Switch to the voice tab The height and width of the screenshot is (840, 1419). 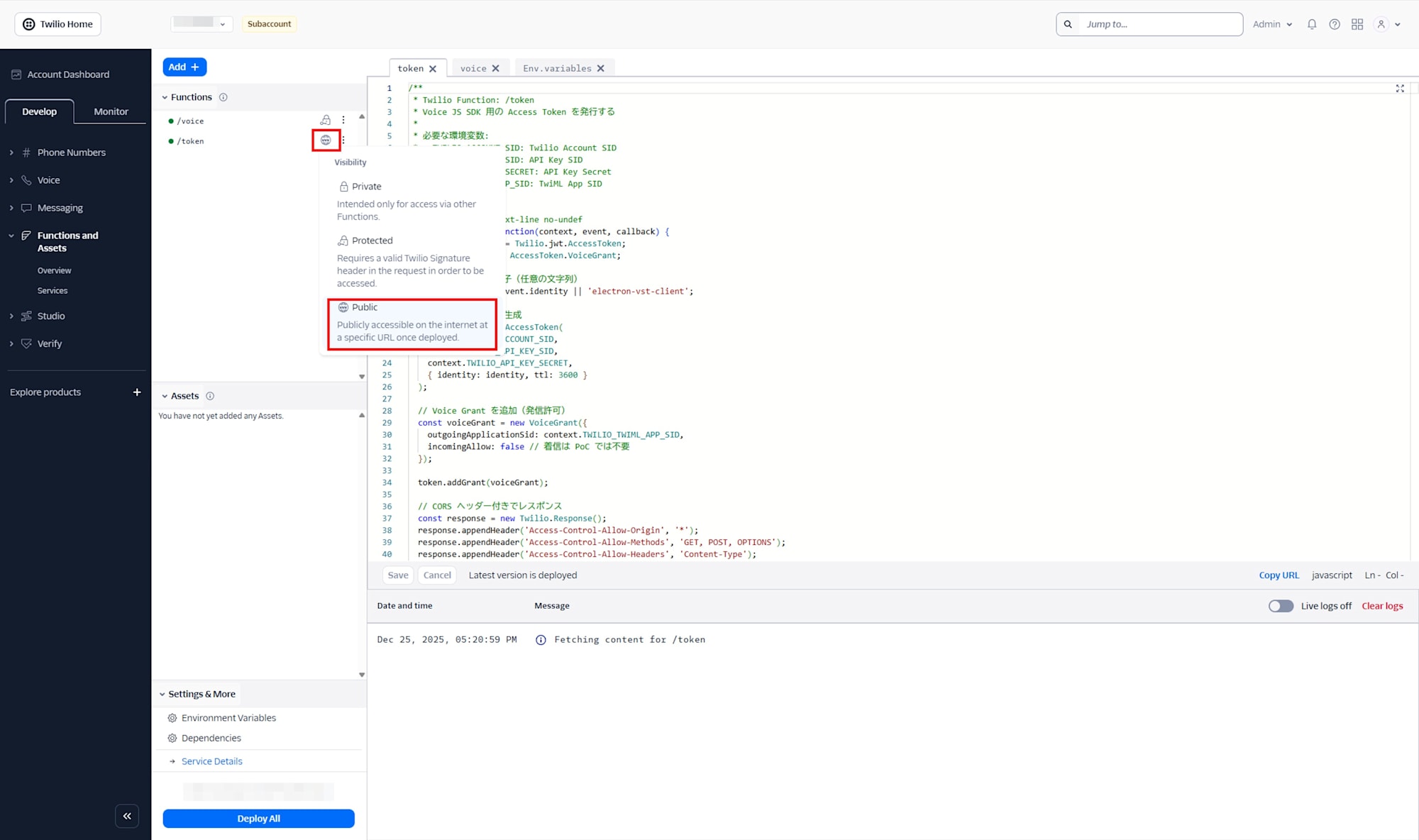(473, 67)
